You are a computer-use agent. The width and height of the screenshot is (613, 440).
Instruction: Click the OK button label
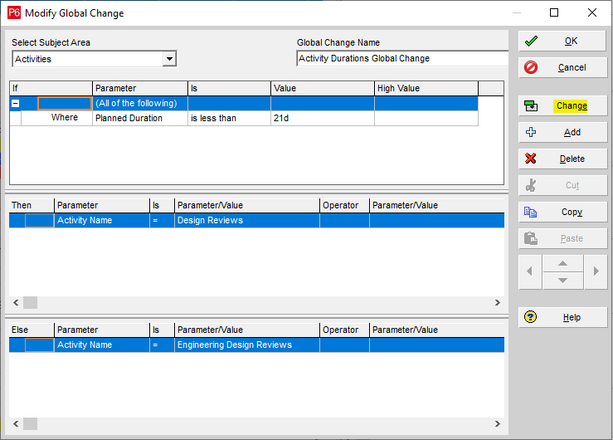click(x=571, y=41)
